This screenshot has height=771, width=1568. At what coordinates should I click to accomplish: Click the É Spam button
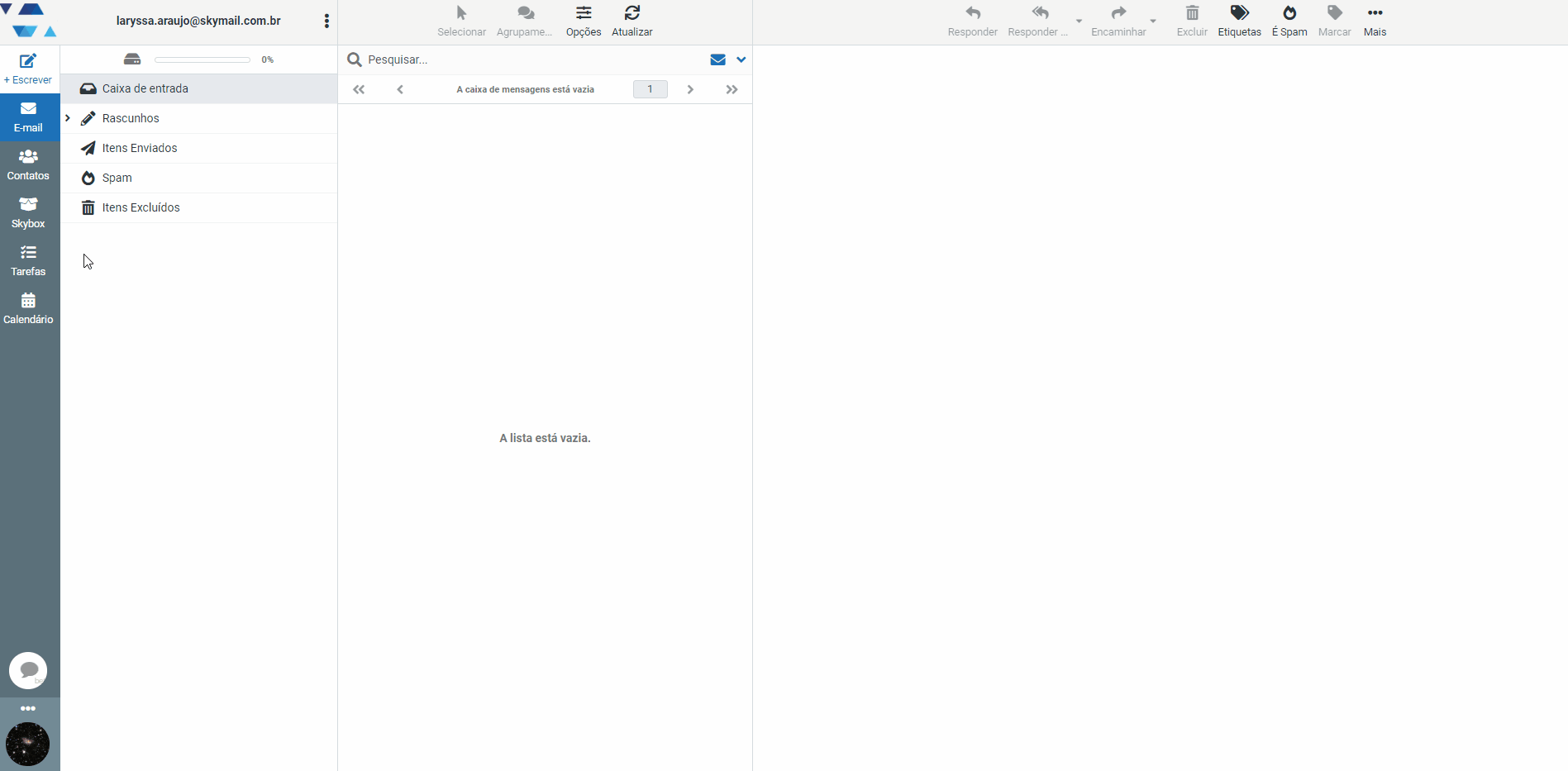tap(1289, 21)
